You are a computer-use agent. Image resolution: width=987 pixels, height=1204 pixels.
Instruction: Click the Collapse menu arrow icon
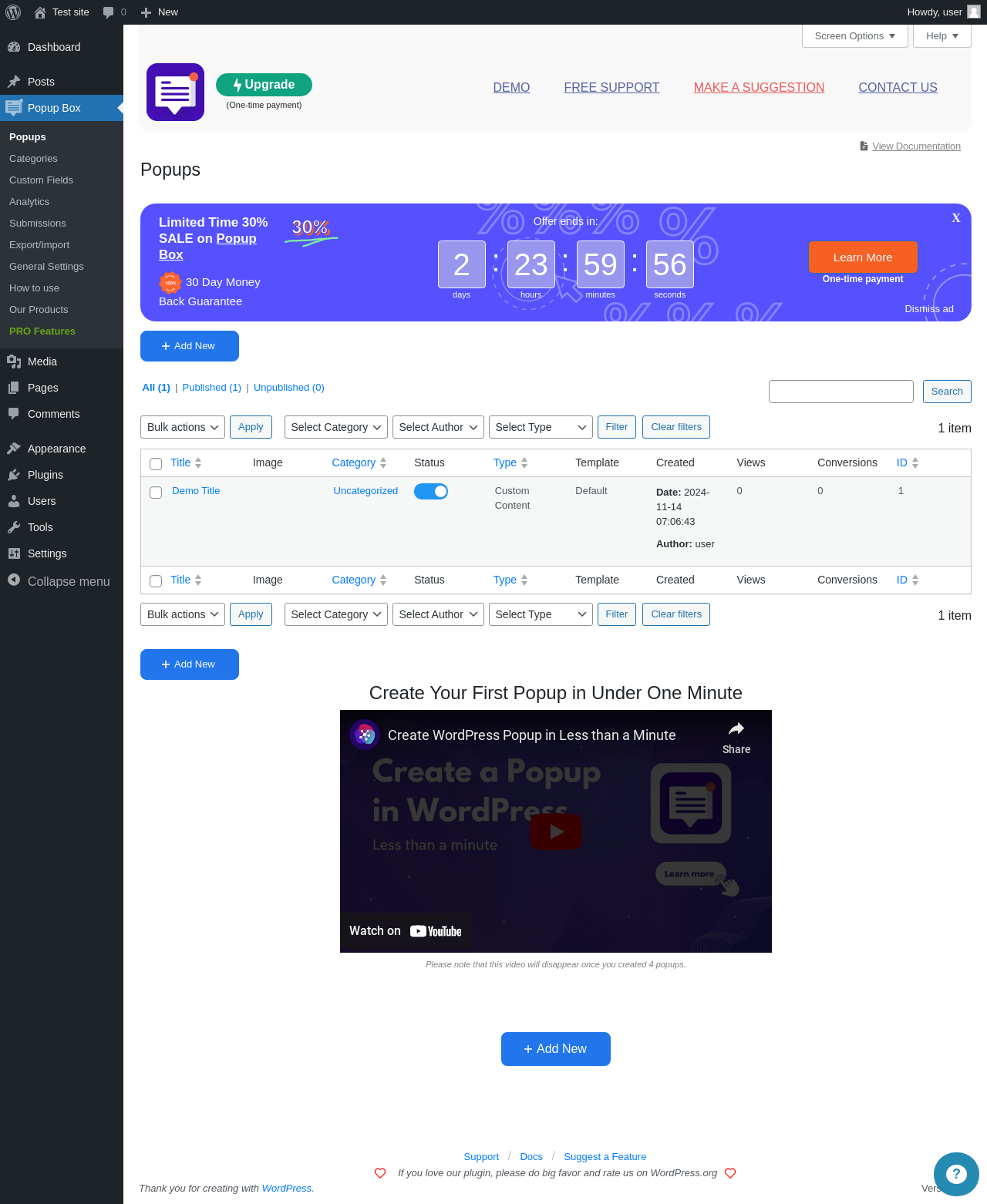(14, 580)
